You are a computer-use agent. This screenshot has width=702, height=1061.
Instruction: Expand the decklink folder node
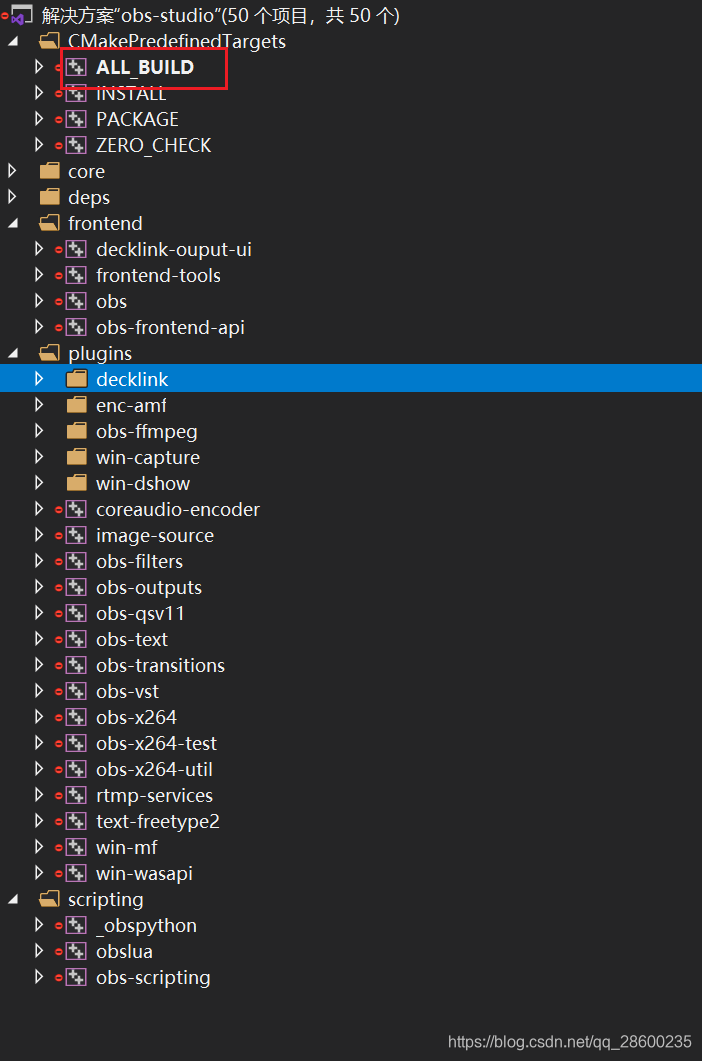[39, 379]
